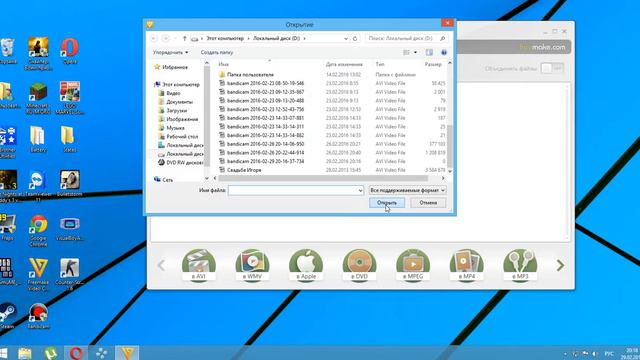This screenshot has height=360, width=640.
Task: Click Создать папку to create a folder
Action: (x=217, y=52)
